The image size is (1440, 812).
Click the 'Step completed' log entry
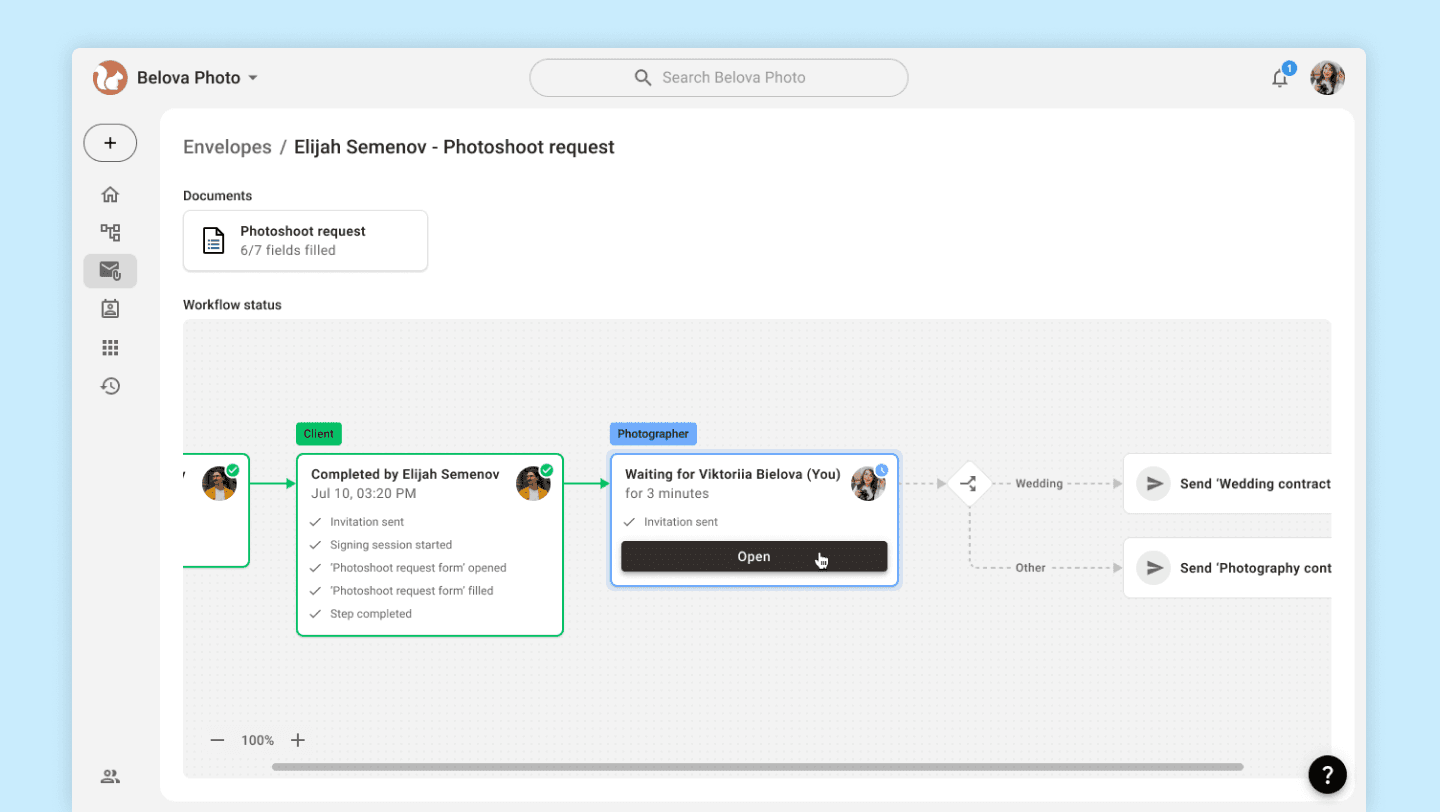point(371,614)
